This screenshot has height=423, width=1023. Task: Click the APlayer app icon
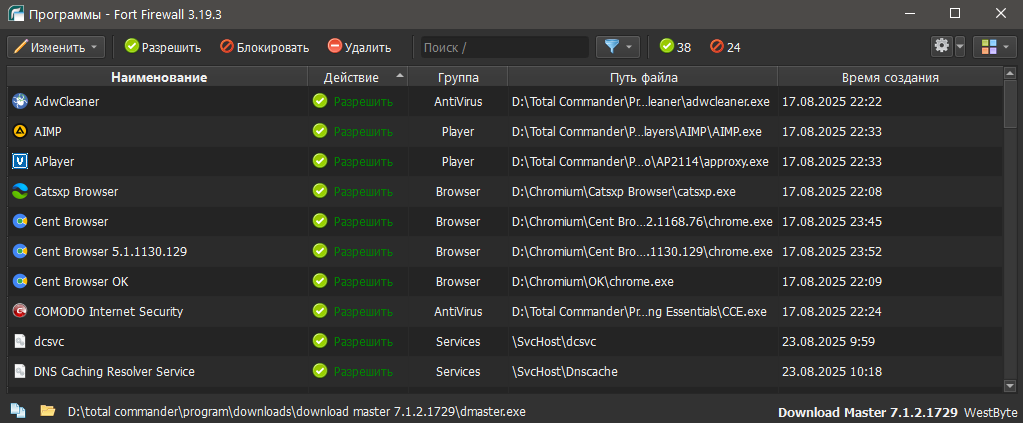20,161
